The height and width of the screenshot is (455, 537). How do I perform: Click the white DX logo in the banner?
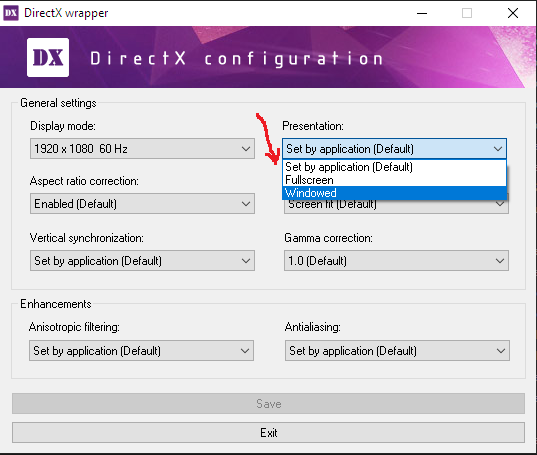[x=48, y=58]
